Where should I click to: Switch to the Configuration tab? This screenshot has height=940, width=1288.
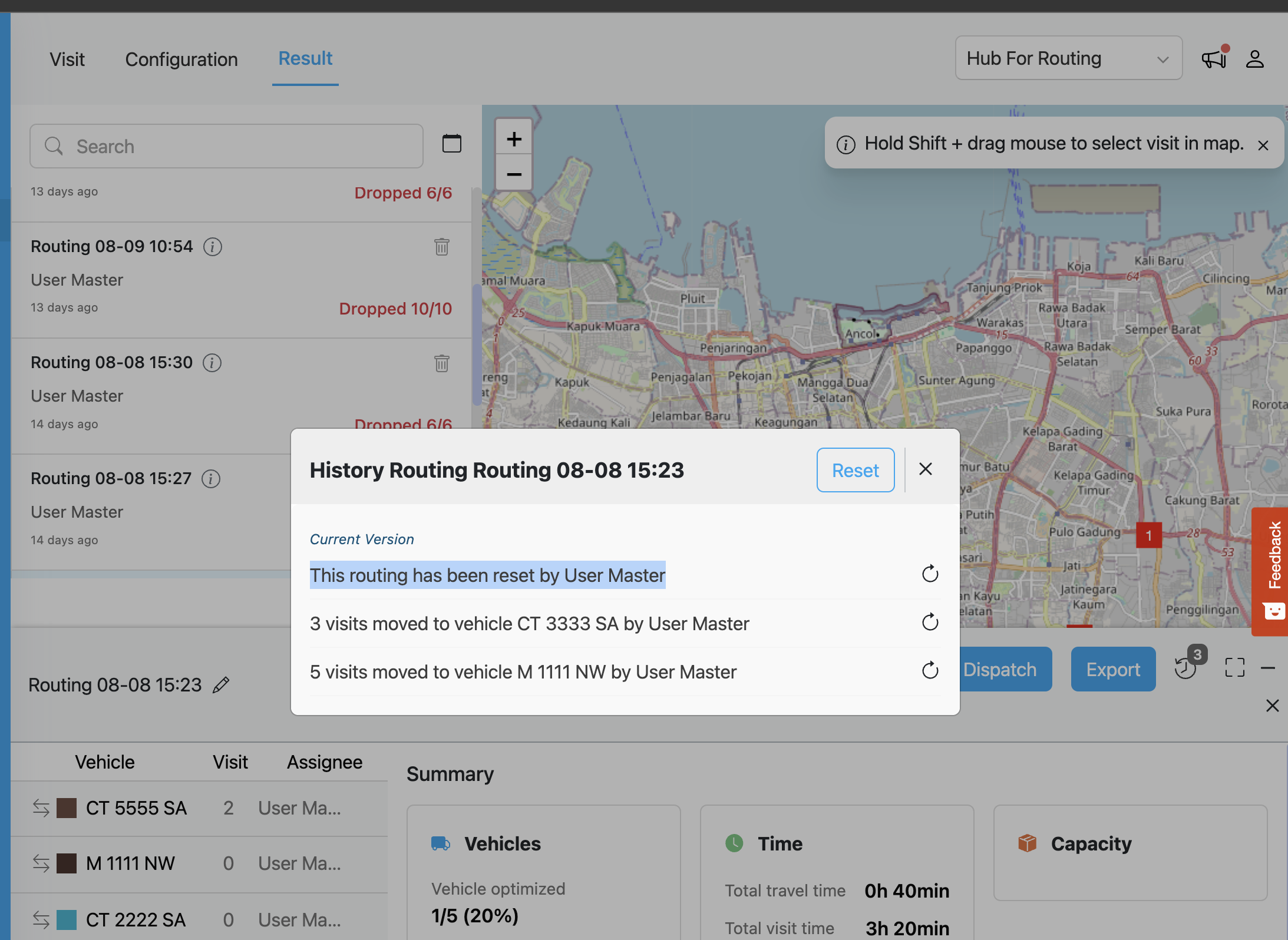[181, 59]
